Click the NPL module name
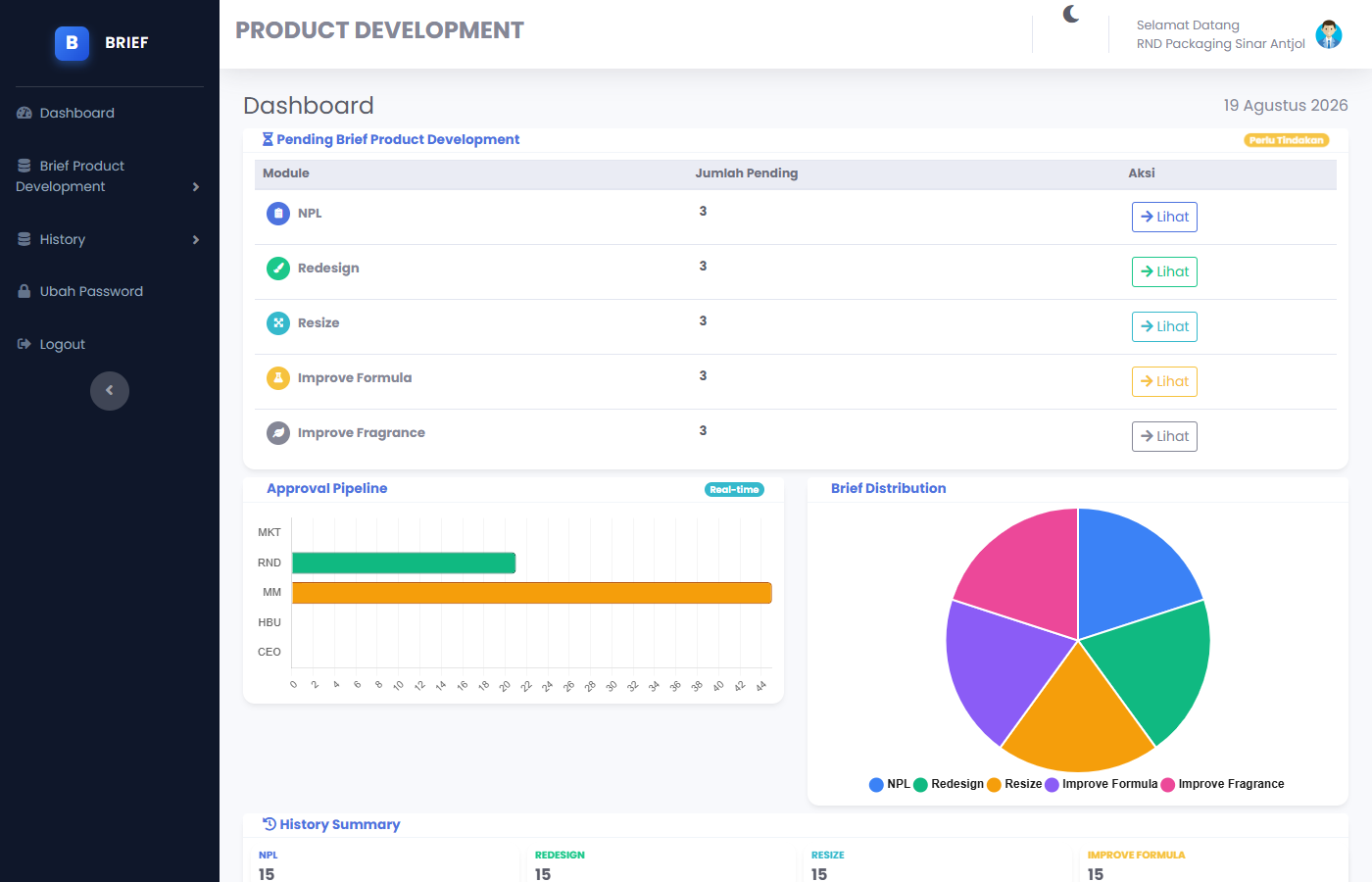The width and height of the screenshot is (1372, 882). coord(310,213)
